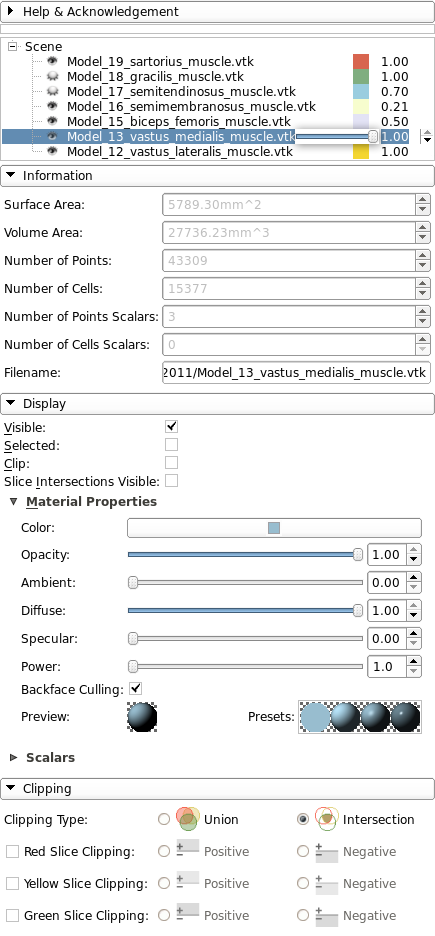Select Yellow Slice Clipping Negative option
Screen dimensions: 435x936
coord(303,883)
